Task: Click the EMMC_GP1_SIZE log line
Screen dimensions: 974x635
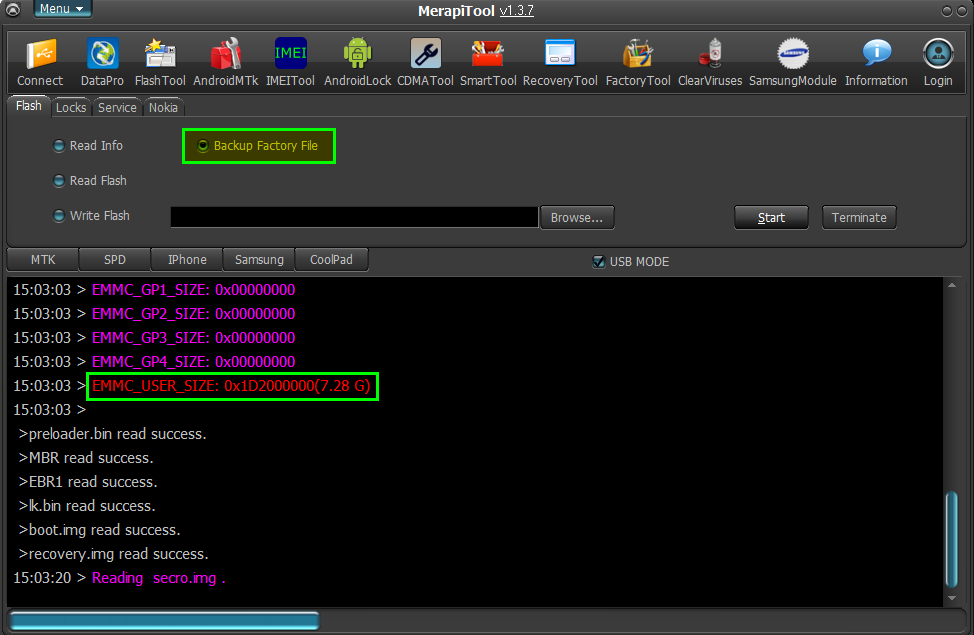Action: pyautogui.click(x=193, y=290)
